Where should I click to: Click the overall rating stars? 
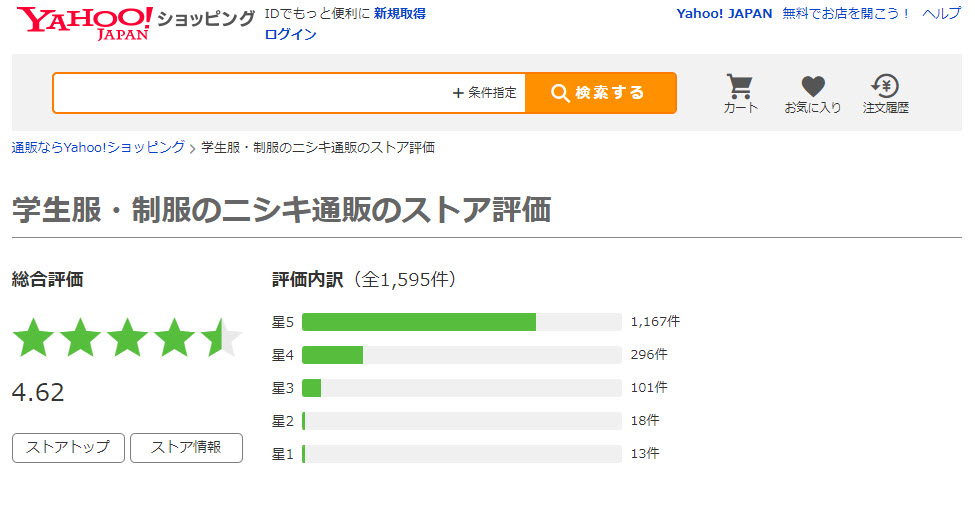pyautogui.click(x=127, y=338)
